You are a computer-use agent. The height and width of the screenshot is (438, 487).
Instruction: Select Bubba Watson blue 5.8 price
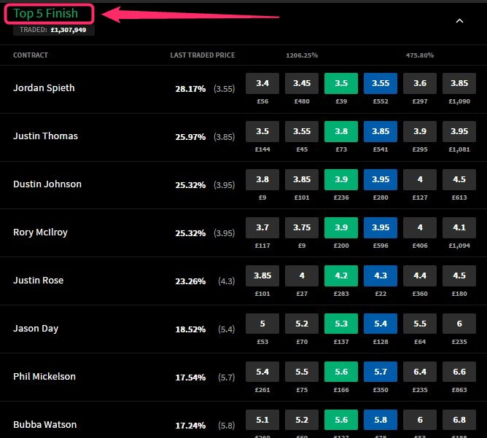tap(380, 420)
